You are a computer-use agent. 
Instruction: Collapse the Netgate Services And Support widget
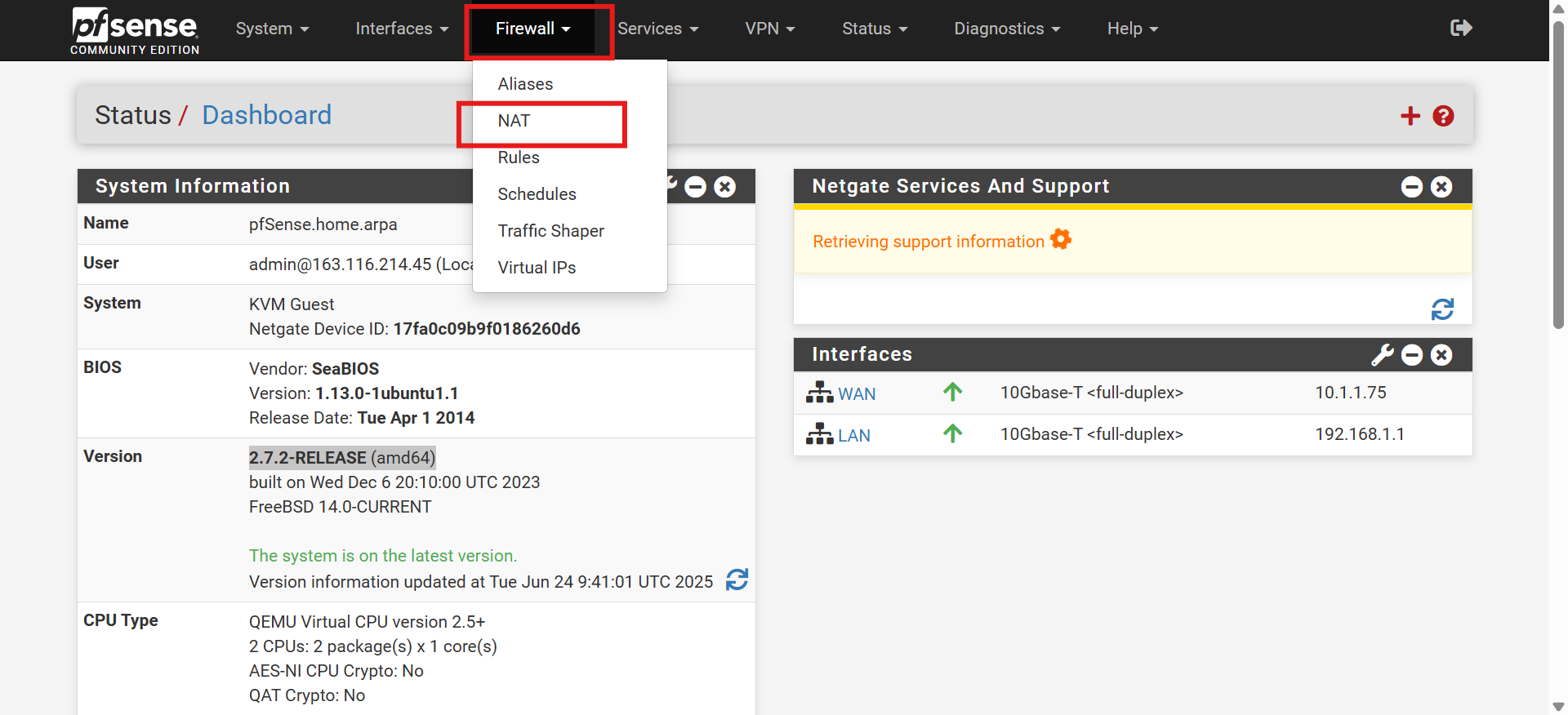(x=1412, y=187)
